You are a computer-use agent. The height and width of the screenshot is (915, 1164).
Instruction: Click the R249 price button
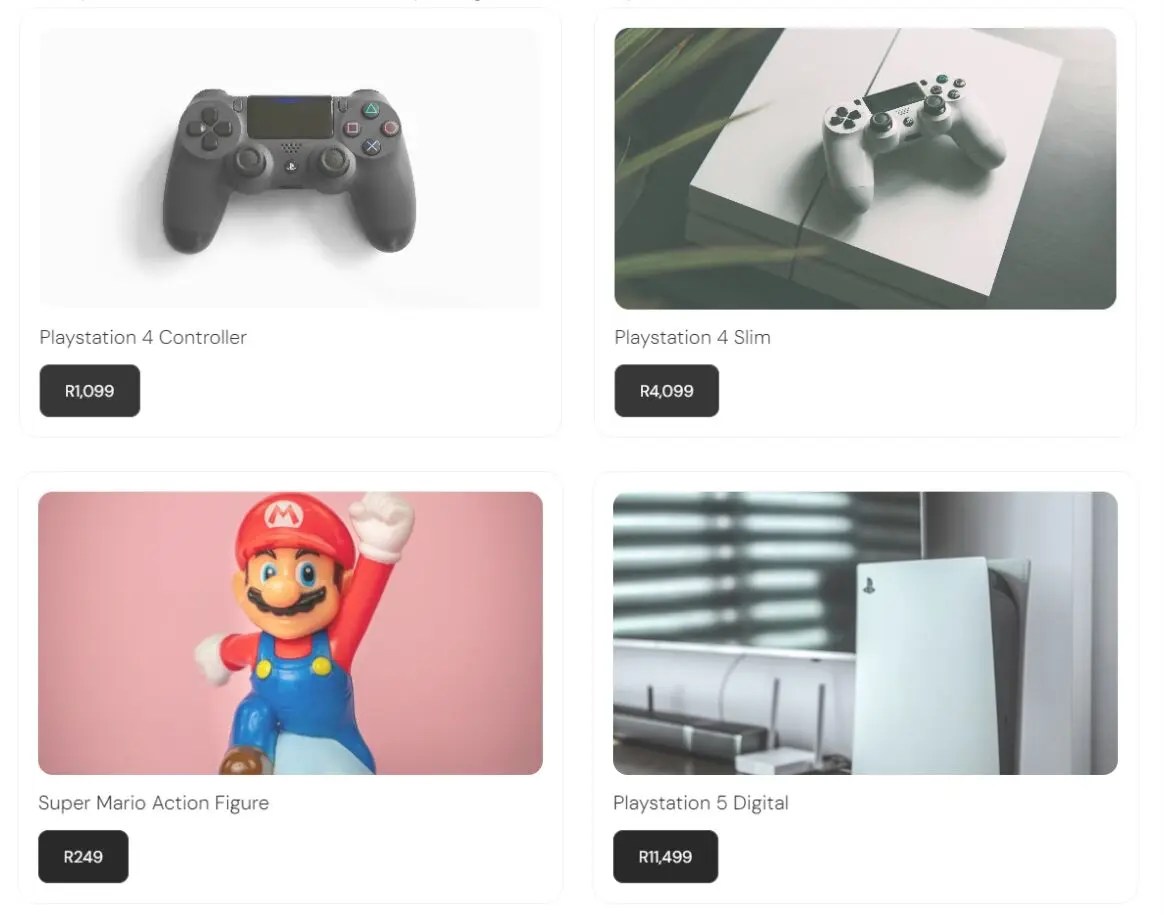pyautogui.click(x=83, y=856)
